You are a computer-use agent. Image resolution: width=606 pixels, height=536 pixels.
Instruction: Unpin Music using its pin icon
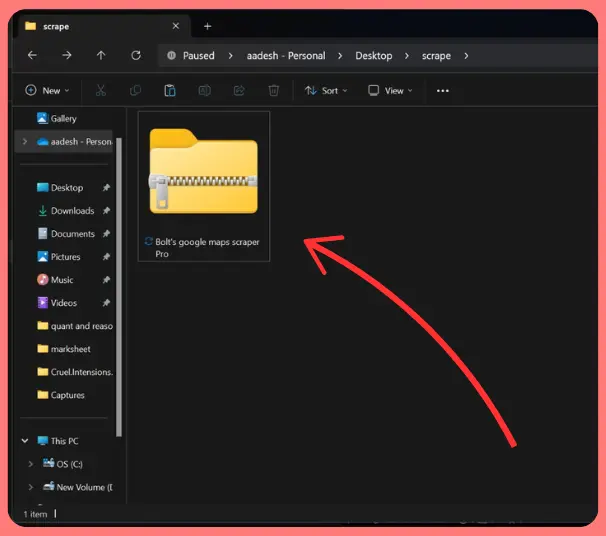(x=106, y=279)
